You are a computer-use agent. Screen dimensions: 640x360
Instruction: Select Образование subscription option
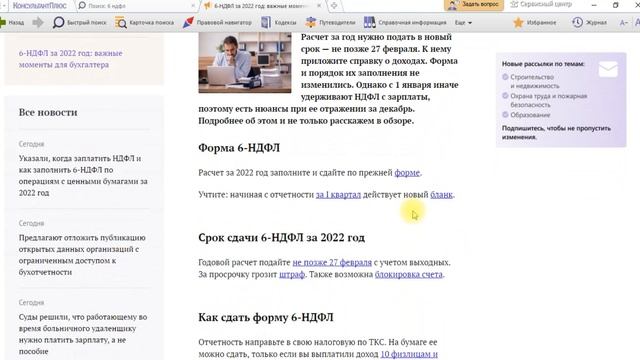526,115
